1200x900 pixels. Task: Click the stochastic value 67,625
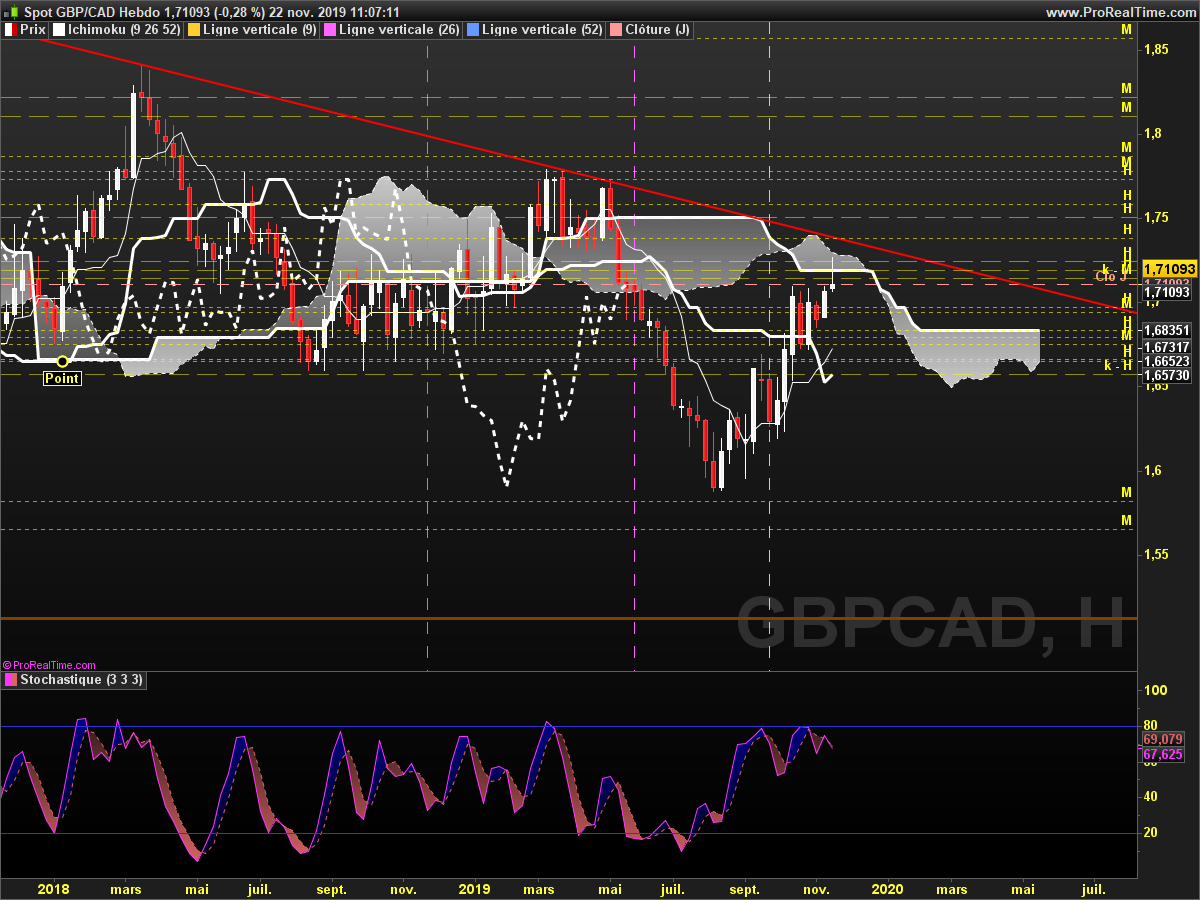[1162, 755]
